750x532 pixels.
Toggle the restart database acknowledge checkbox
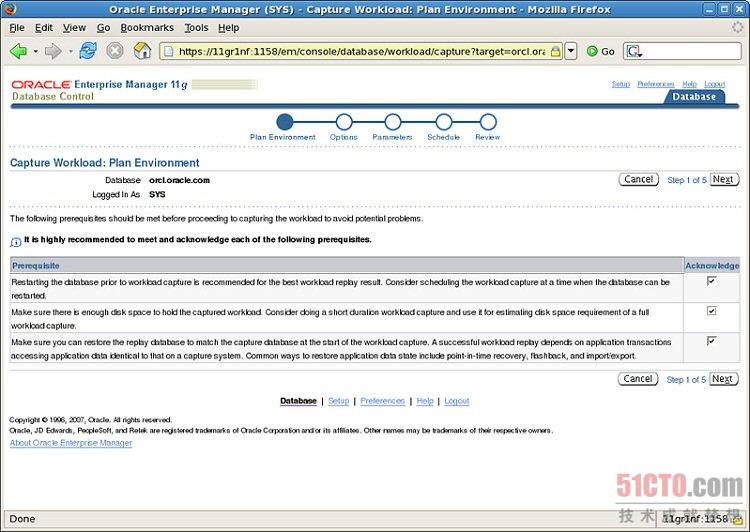(x=711, y=282)
